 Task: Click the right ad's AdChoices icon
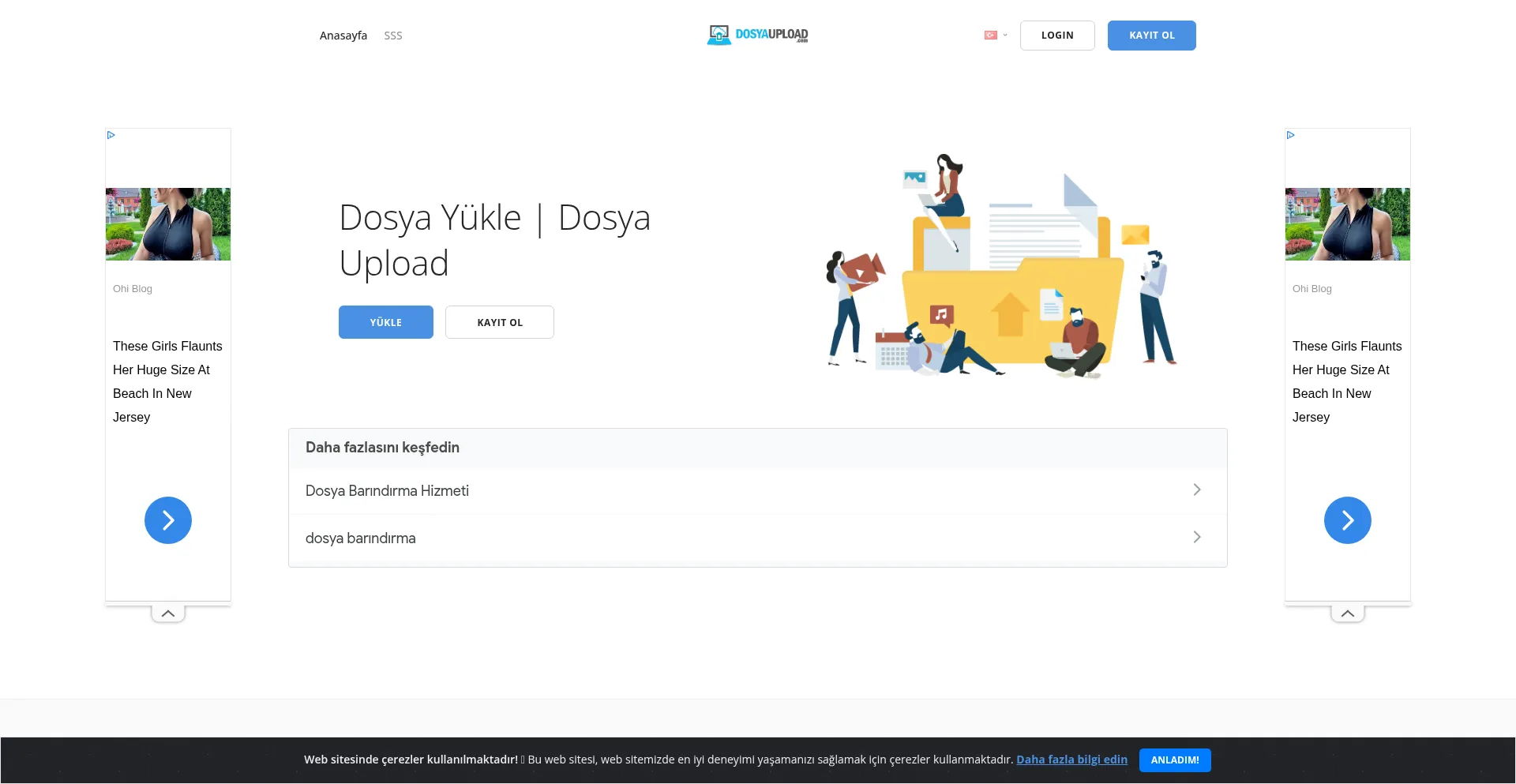[x=1291, y=135]
